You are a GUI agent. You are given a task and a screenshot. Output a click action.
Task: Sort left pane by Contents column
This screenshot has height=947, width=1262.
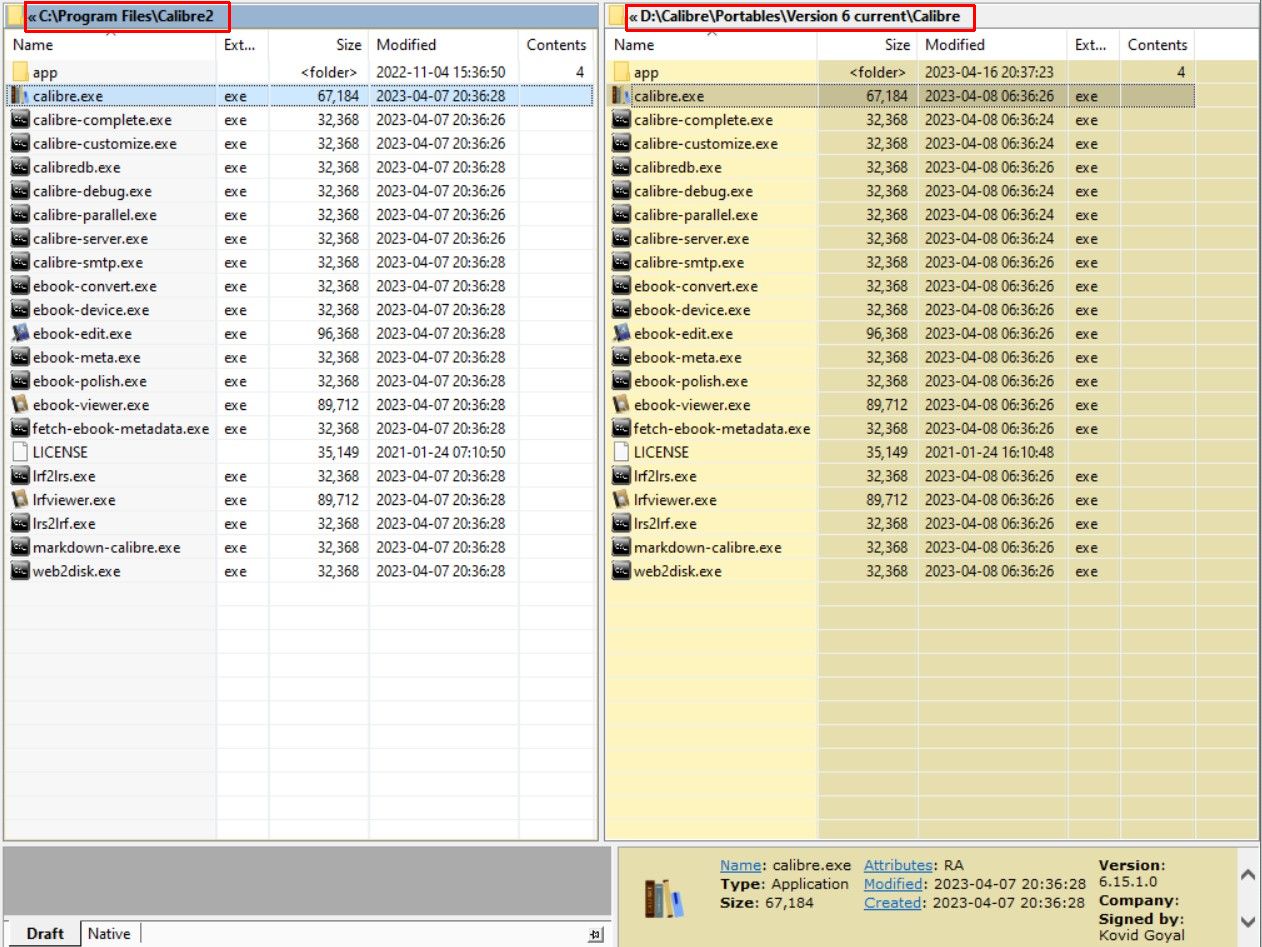(557, 45)
